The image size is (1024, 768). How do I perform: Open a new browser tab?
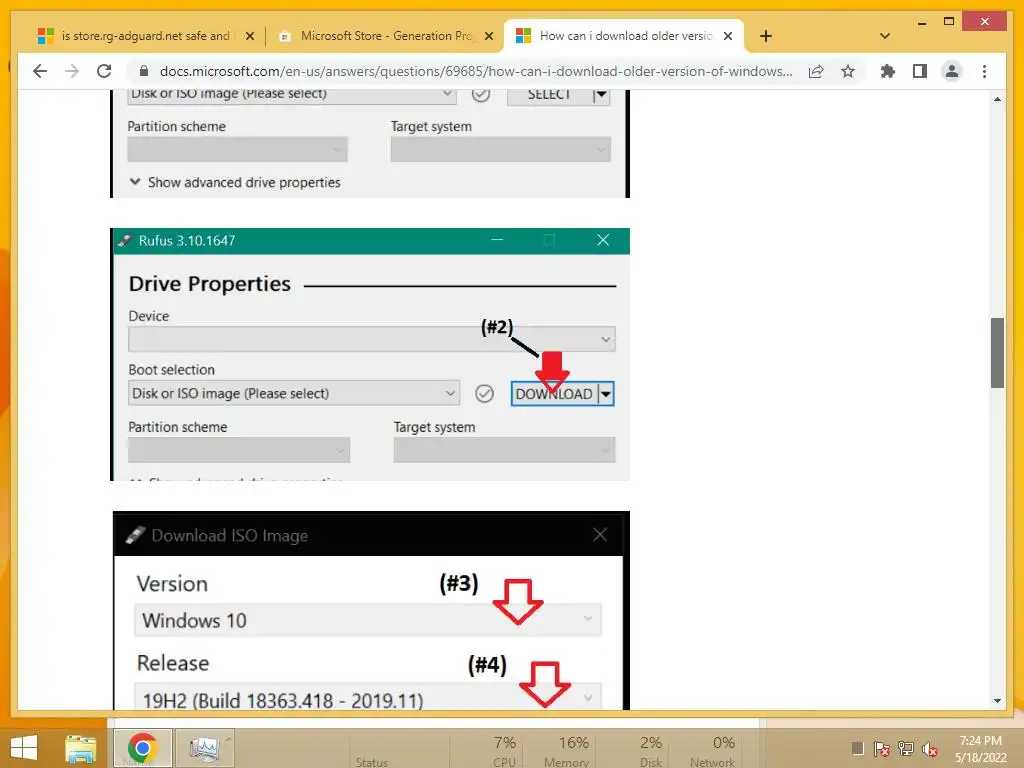(x=766, y=36)
